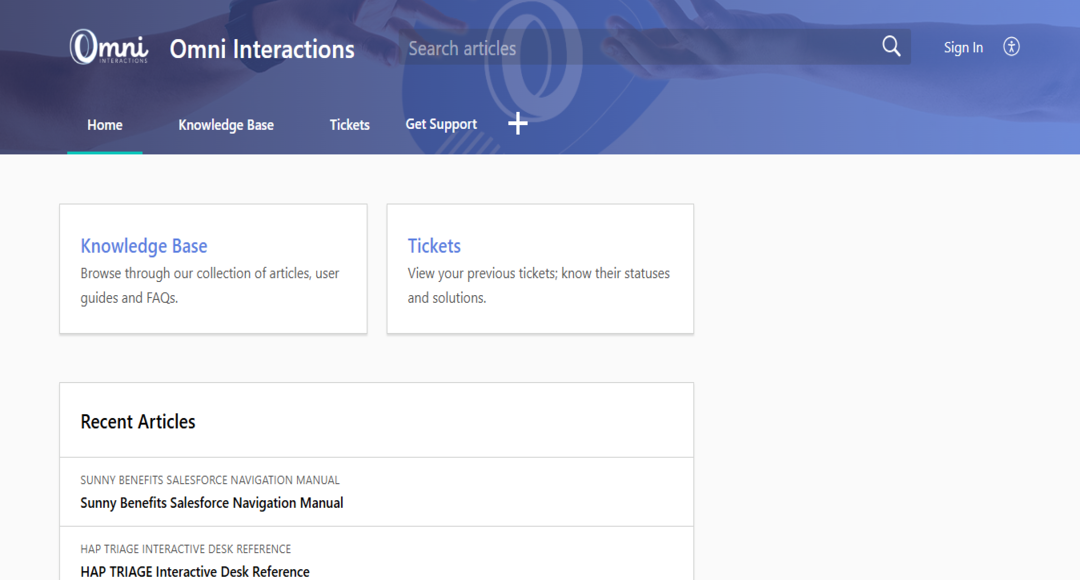Image resolution: width=1080 pixels, height=580 pixels.
Task: Open Sunny Benefits Salesforce Navigation Manual article
Action: pos(211,503)
